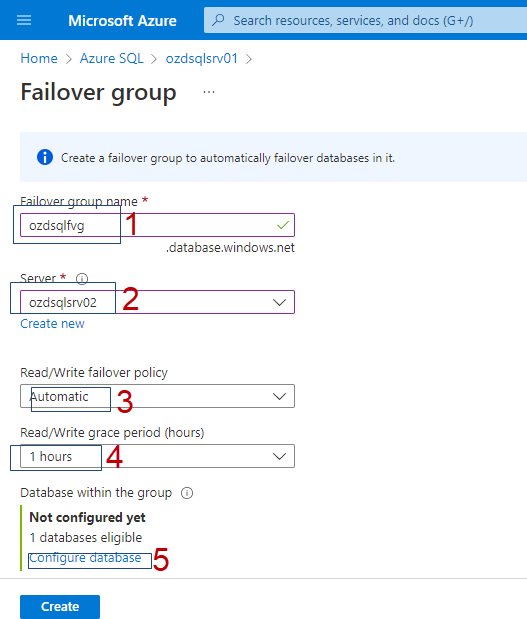
Task: Click the Microsoft Azure logo text
Action: pyautogui.click(x=122, y=21)
